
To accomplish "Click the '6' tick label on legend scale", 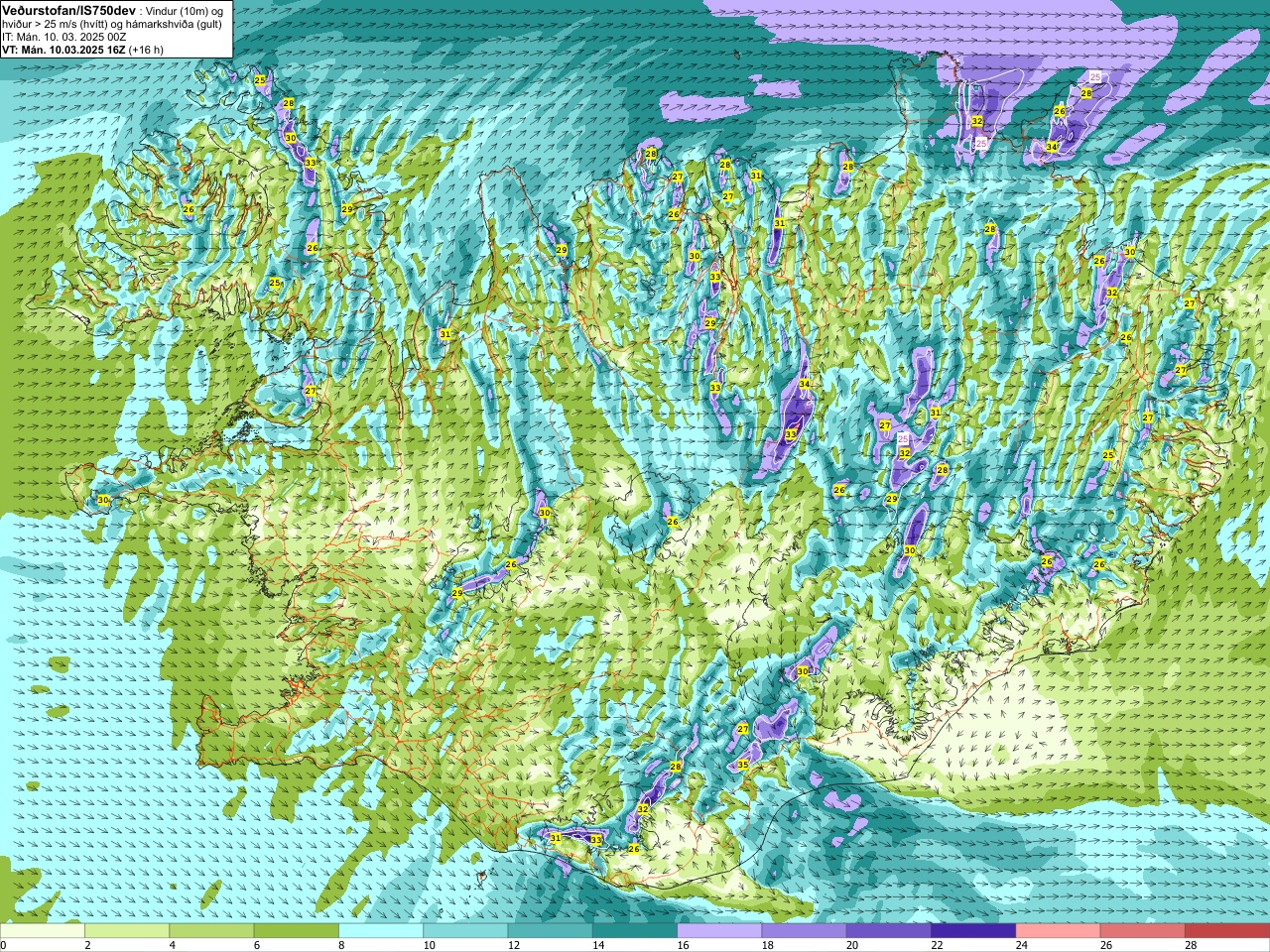I will pyautogui.click(x=257, y=945).
